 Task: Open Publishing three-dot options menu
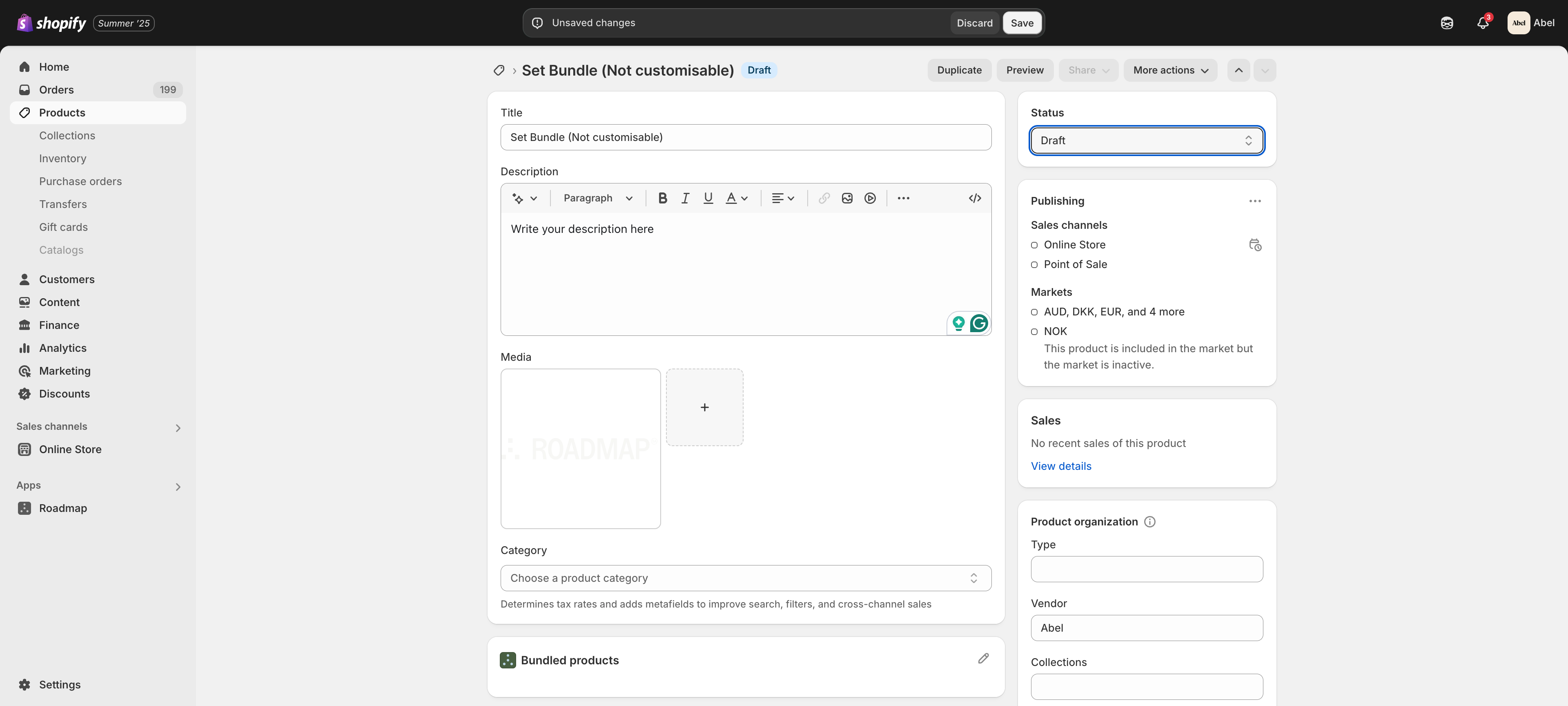[1254, 201]
